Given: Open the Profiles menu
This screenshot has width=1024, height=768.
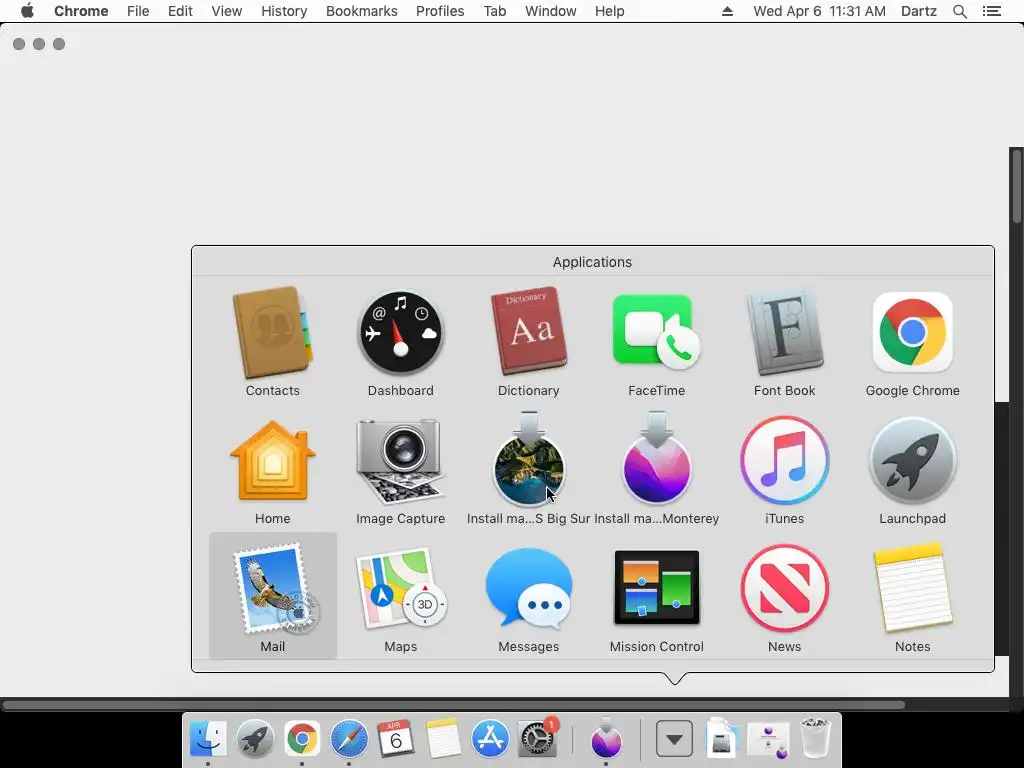Looking at the screenshot, I should pos(440,11).
